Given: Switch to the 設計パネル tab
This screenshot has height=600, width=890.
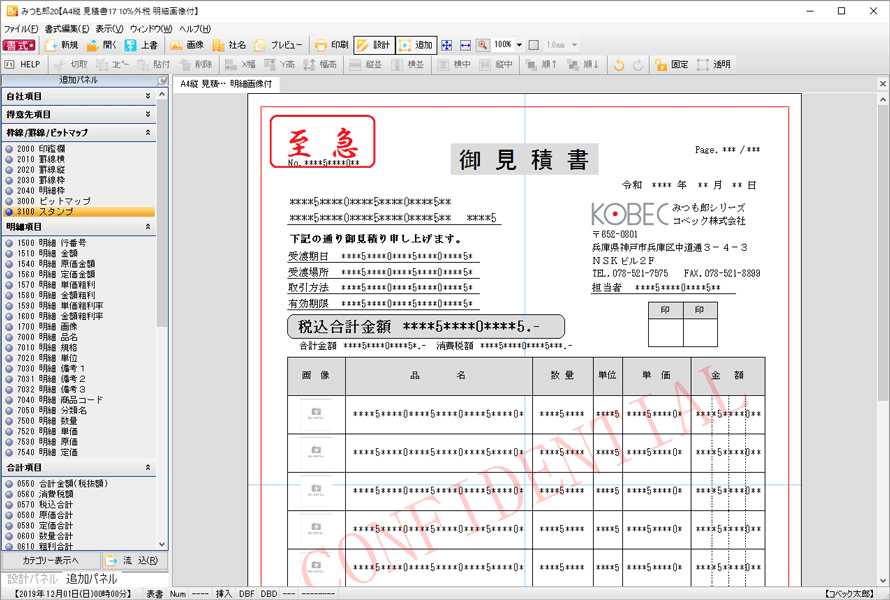Looking at the screenshot, I should tap(32, 579).
